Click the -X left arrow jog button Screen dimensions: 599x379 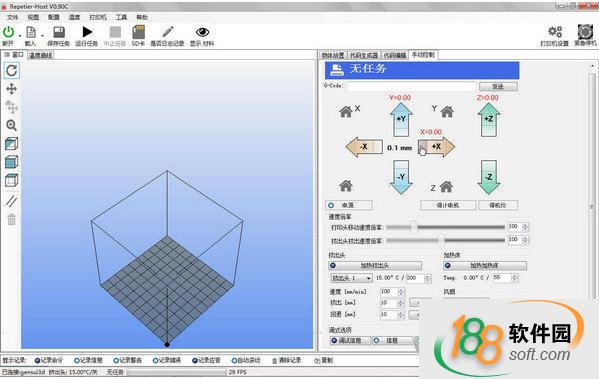(x=364, y=147)
